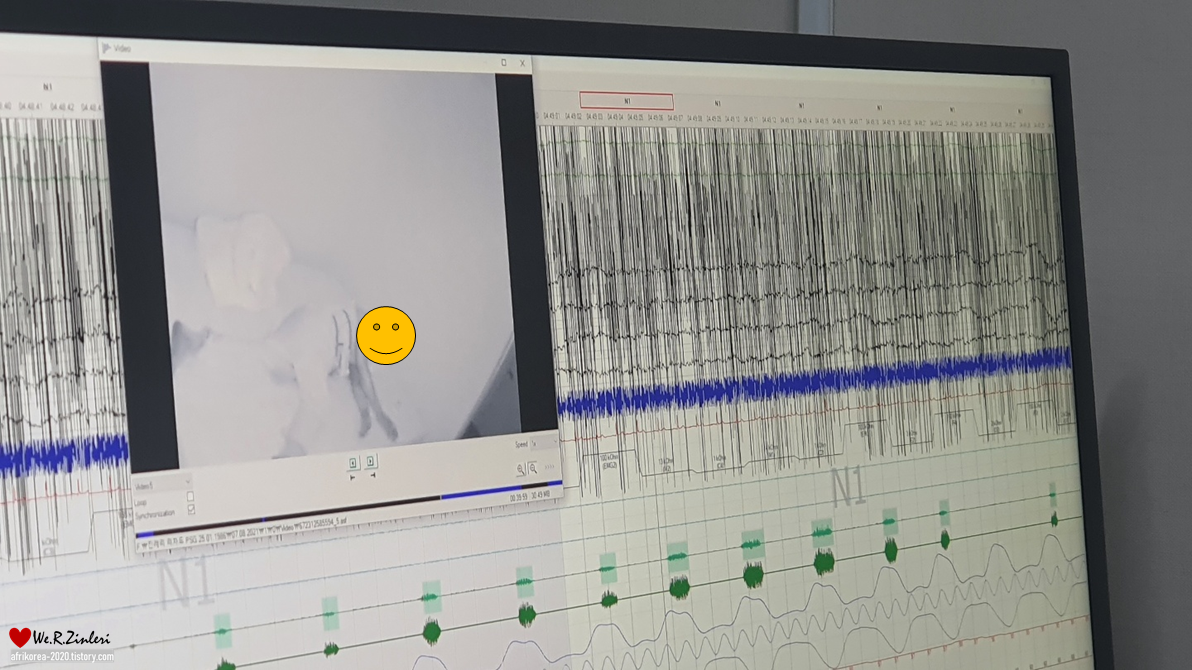
Task: Close the Video window
Action: [522, 63]
